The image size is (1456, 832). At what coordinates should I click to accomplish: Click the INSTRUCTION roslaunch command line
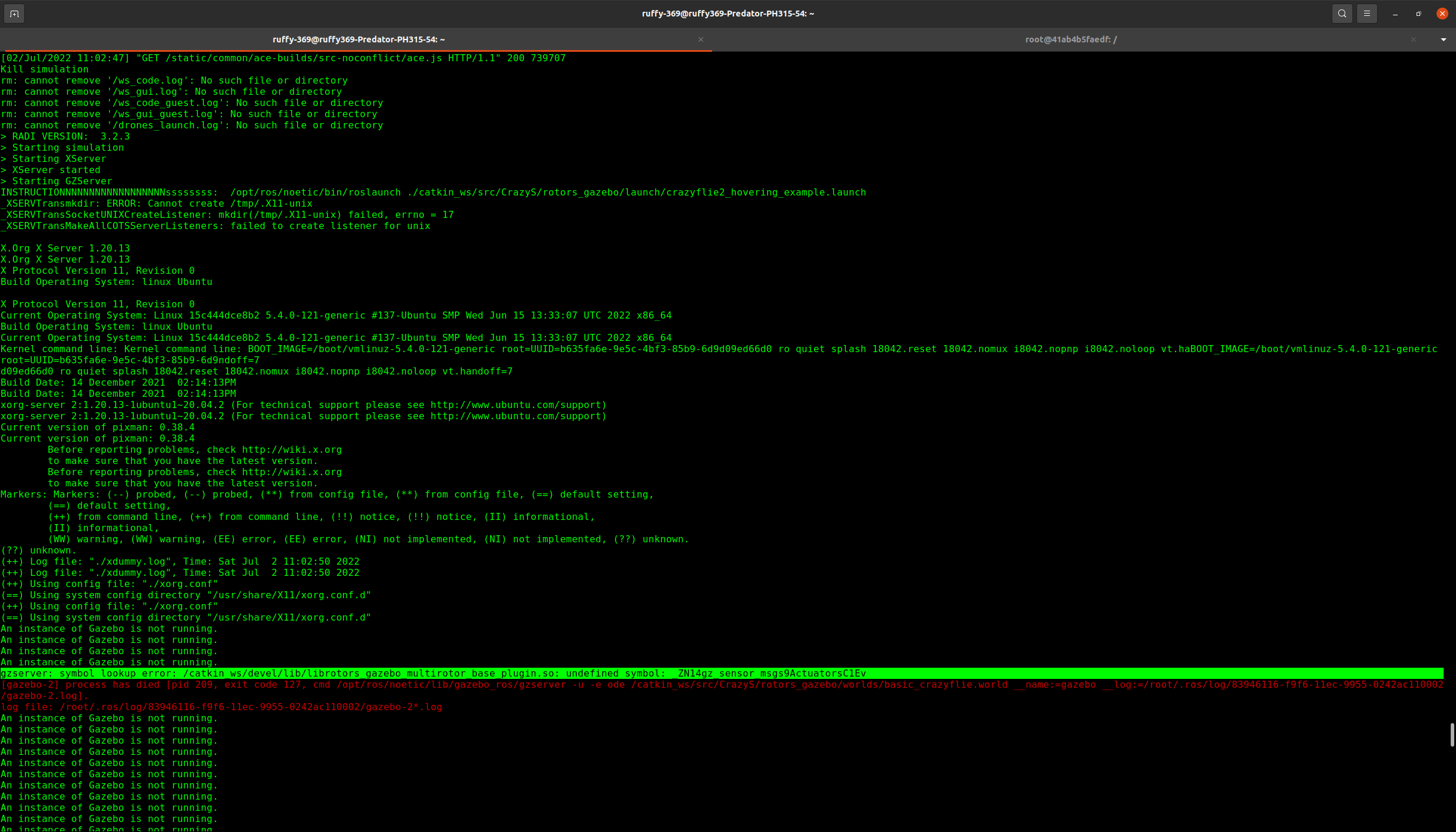(x=433, y=192)
